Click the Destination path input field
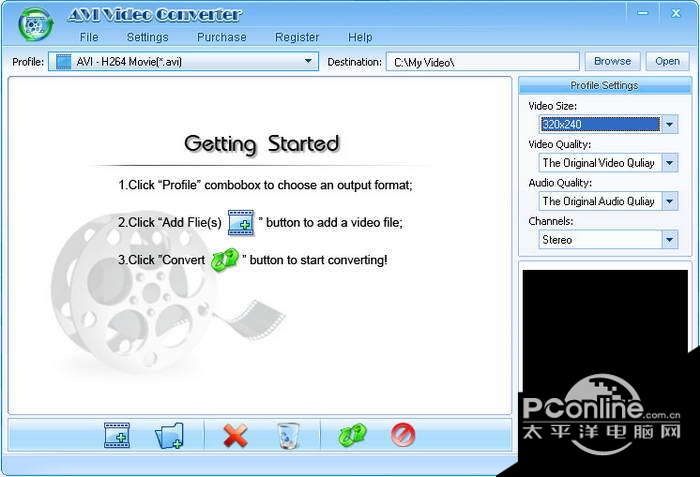The height and width of the screenshot is (477, 700). pyautogui.click(x=483, y=62)
